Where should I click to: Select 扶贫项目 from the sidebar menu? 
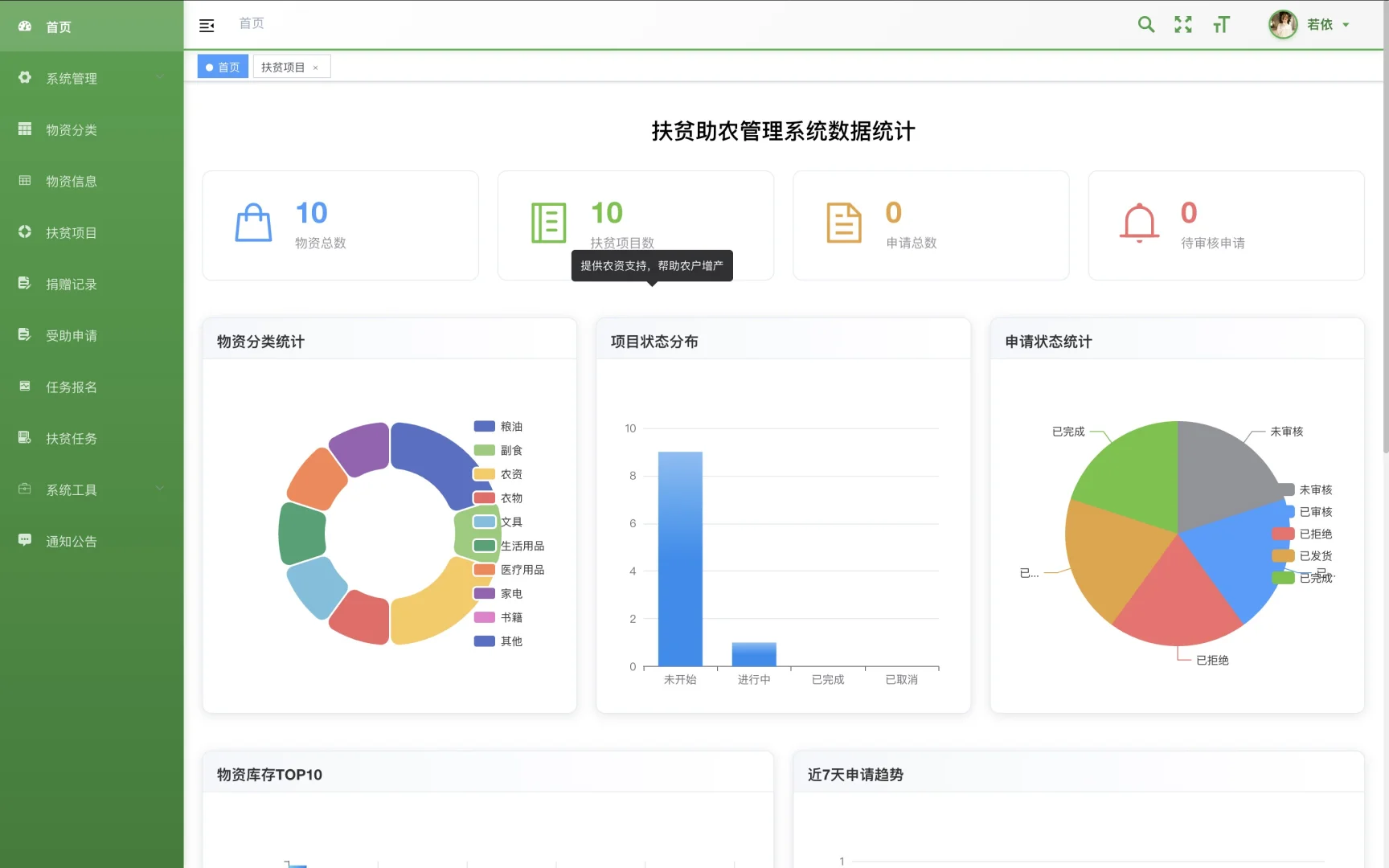72,232
